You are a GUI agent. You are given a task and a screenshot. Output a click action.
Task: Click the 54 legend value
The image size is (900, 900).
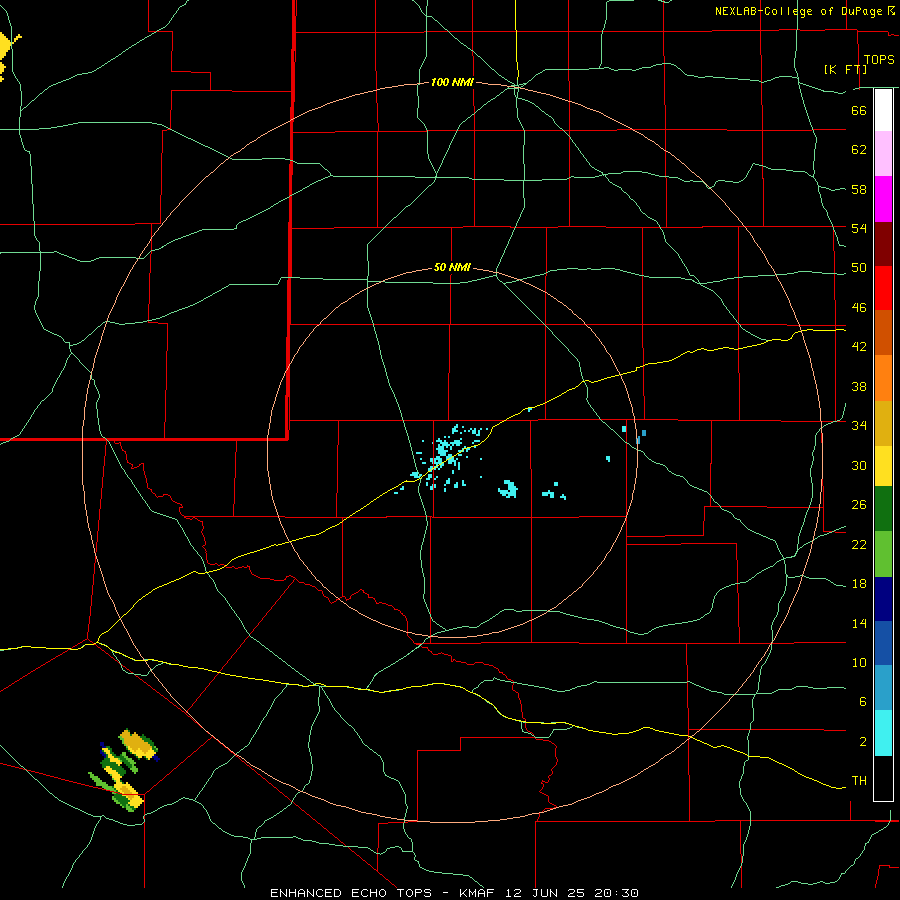859,228
